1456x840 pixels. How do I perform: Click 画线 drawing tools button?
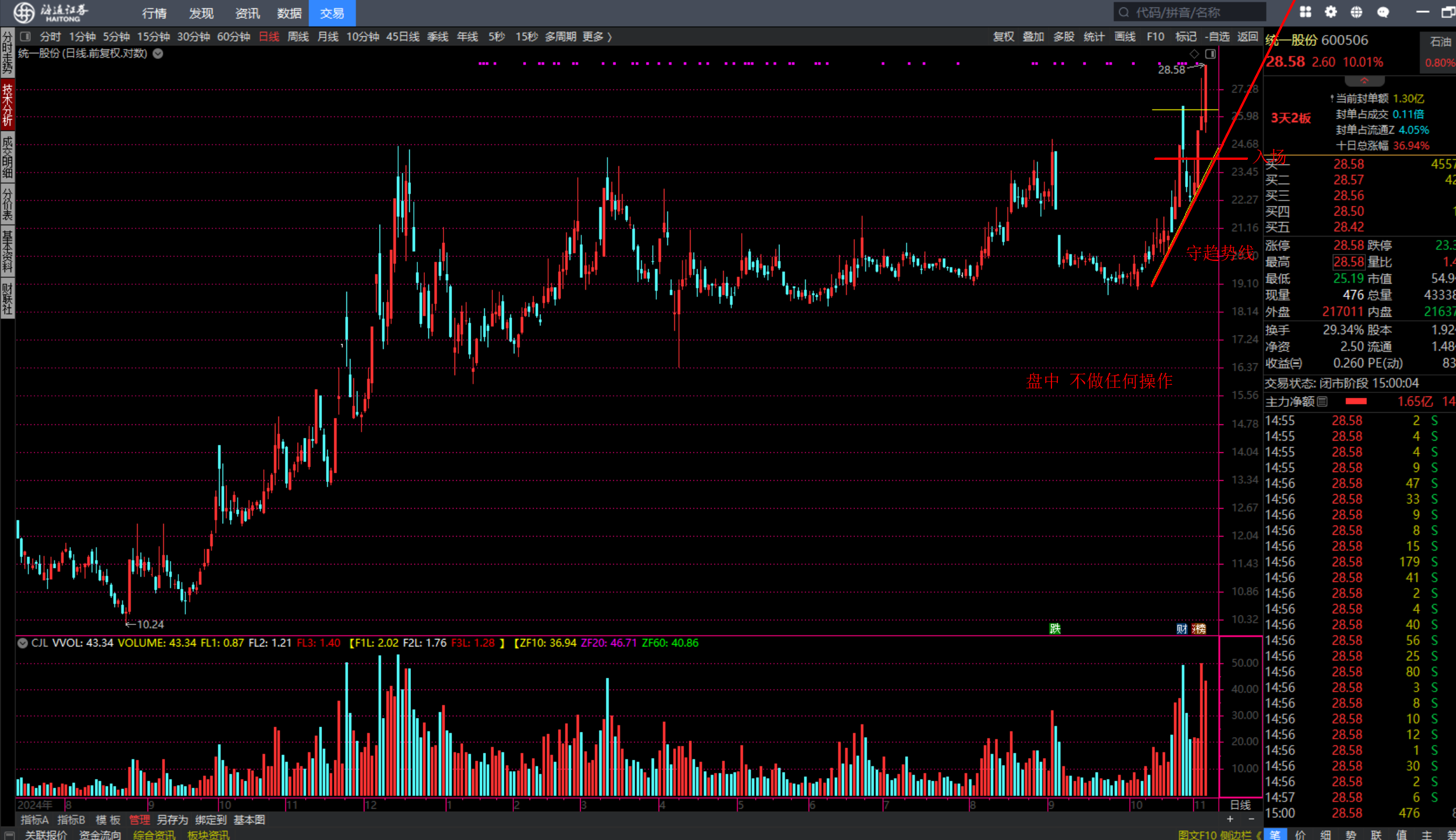tap(1125, 37)
